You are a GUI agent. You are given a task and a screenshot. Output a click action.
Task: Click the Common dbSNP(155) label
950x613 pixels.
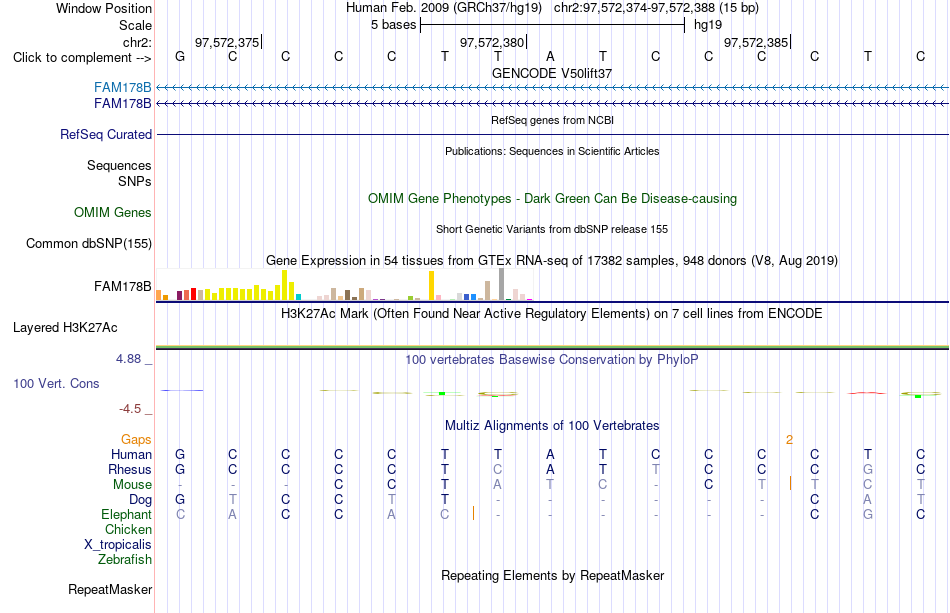pyautogui.click(x=89, y=244)
